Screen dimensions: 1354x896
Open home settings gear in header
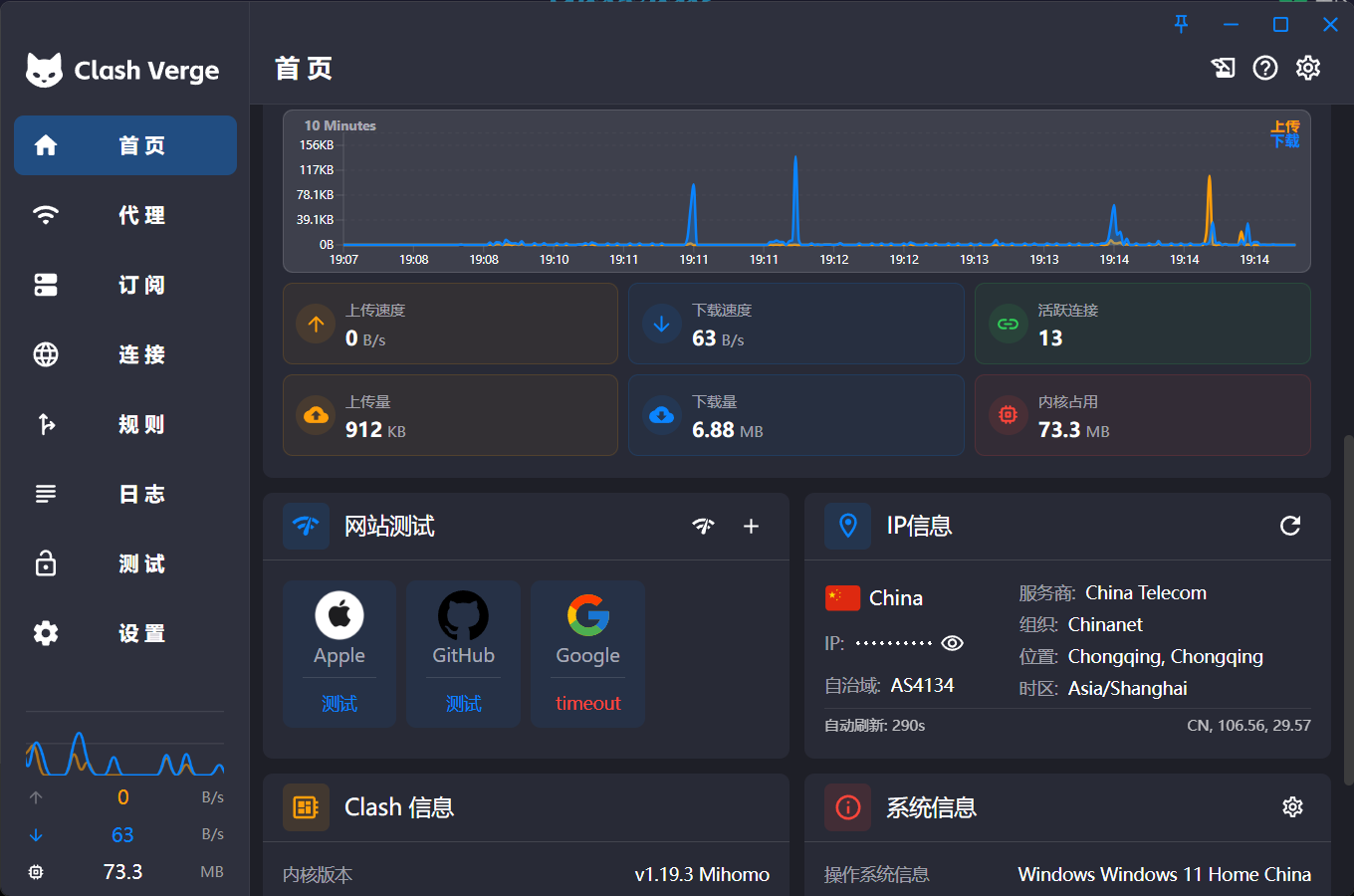(x=1308, y=68)
